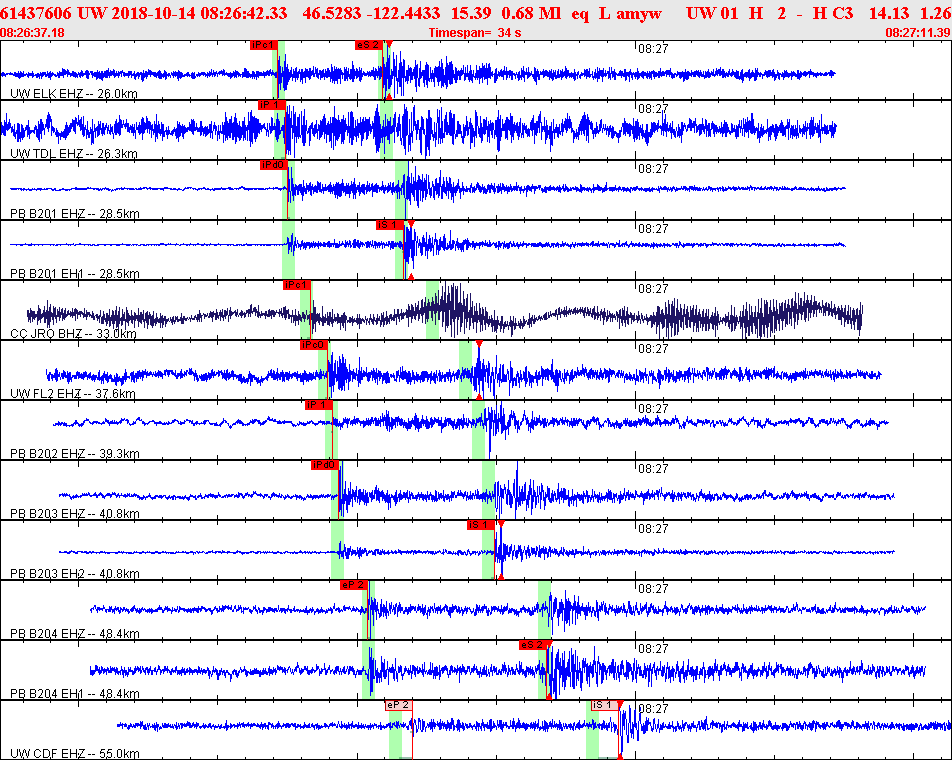952x760 pixels.
Task: Select the longitude value '-122.4433' in header
Action: click(403, 13)
